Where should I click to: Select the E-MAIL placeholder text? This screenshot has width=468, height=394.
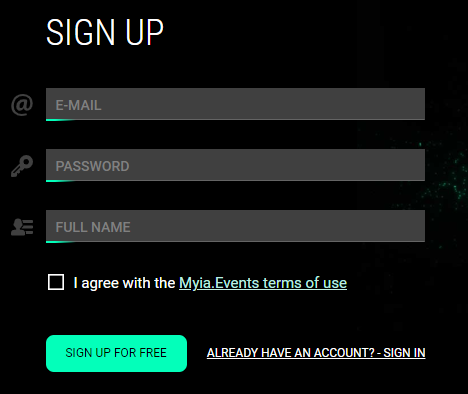[x=78, y=105]
